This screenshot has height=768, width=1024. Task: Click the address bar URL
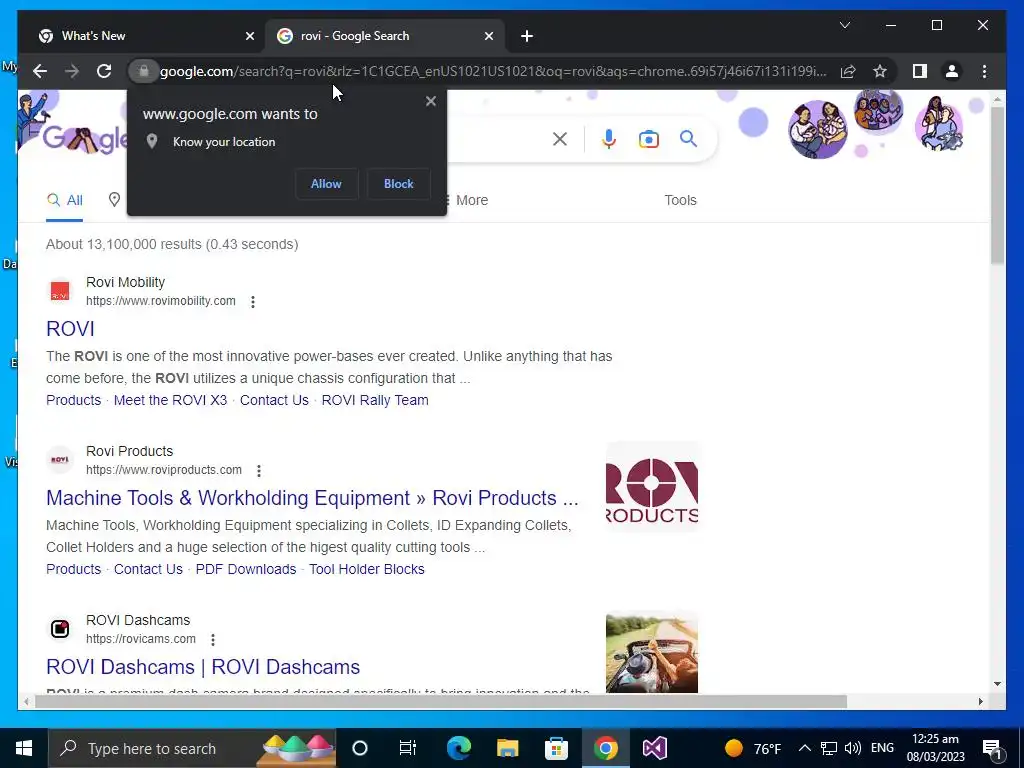(493, 71)
